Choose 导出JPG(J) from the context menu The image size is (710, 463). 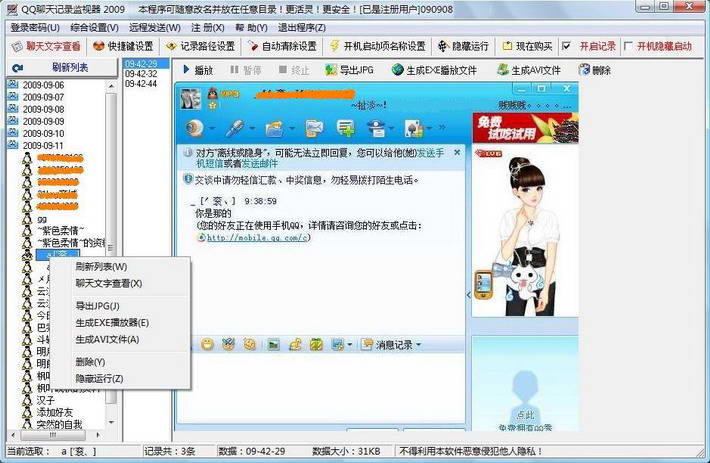tap(97, 306)
